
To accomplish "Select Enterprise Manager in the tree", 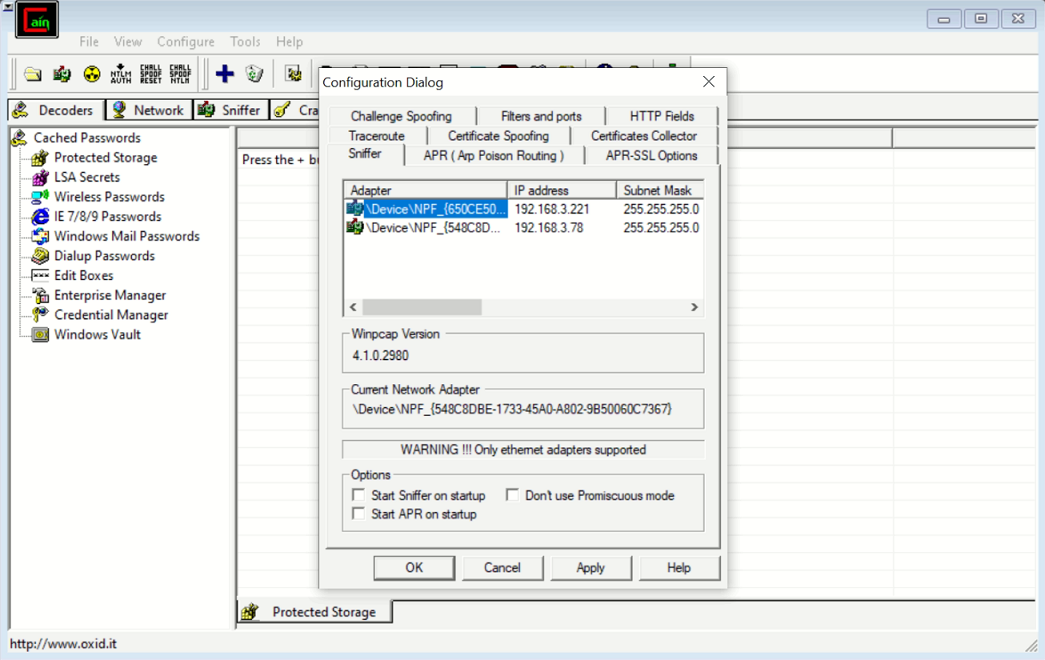I will [x=110, y=295].
